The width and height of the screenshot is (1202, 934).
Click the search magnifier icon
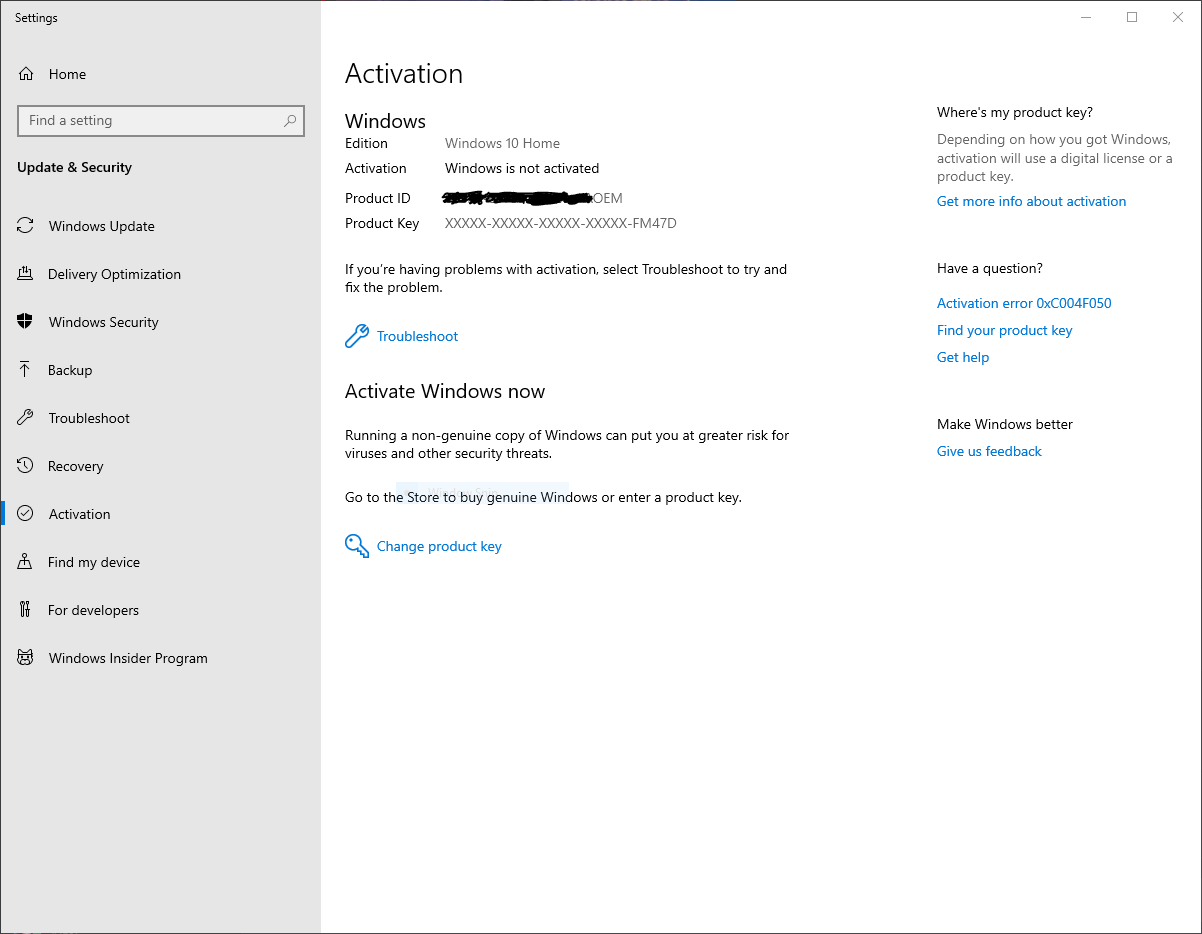coord(290,121)
